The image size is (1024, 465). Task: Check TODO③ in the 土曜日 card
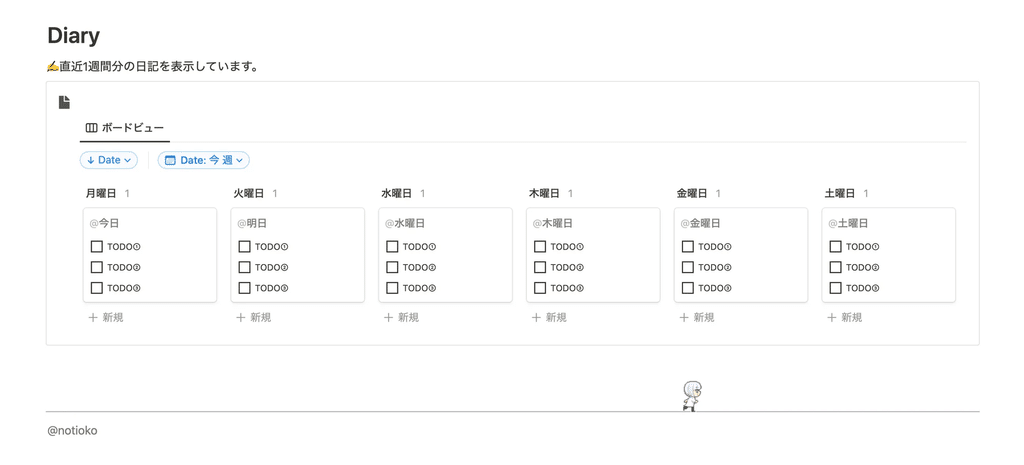[x=835, y=287]
